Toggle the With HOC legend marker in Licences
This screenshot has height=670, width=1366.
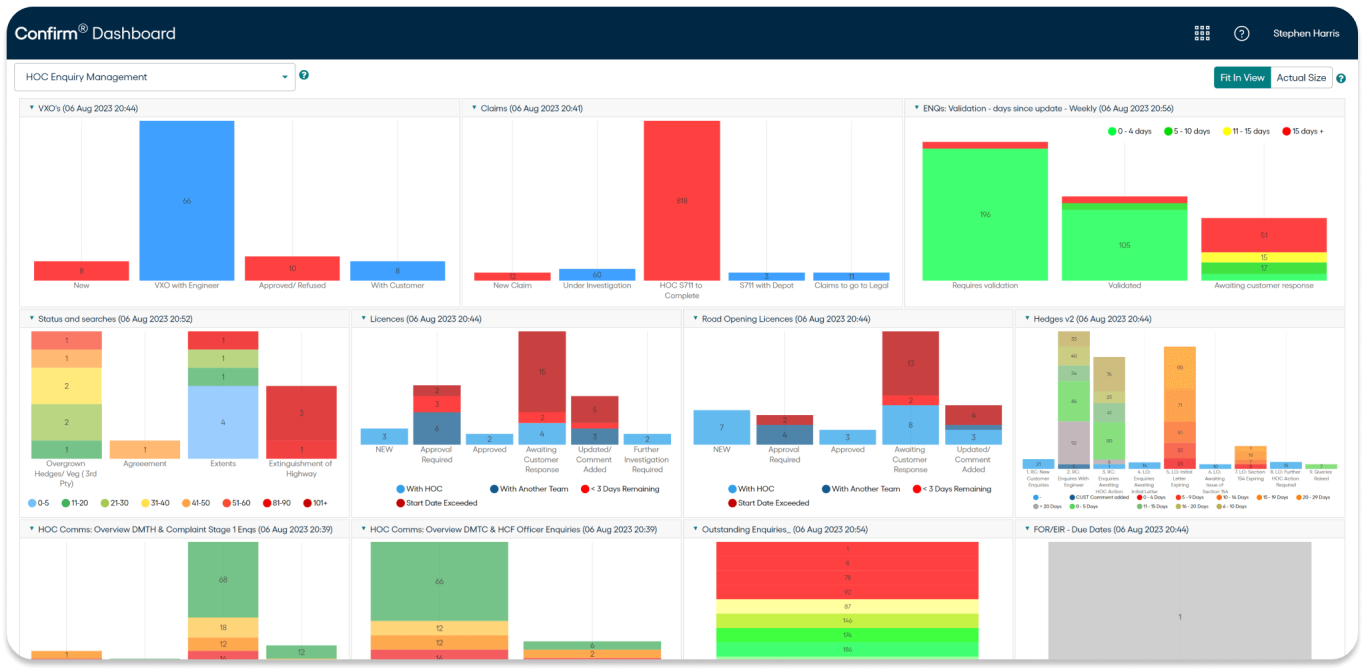400,489
